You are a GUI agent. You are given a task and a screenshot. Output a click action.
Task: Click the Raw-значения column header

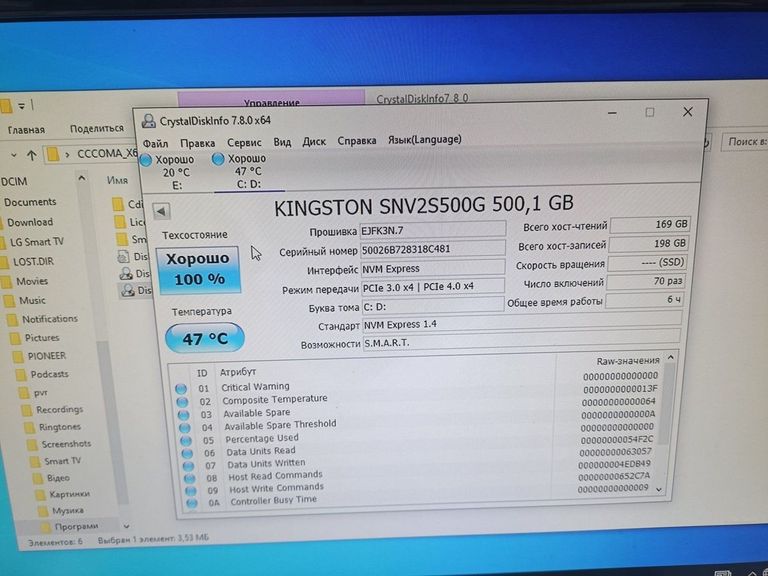click(x=628, y=361)
